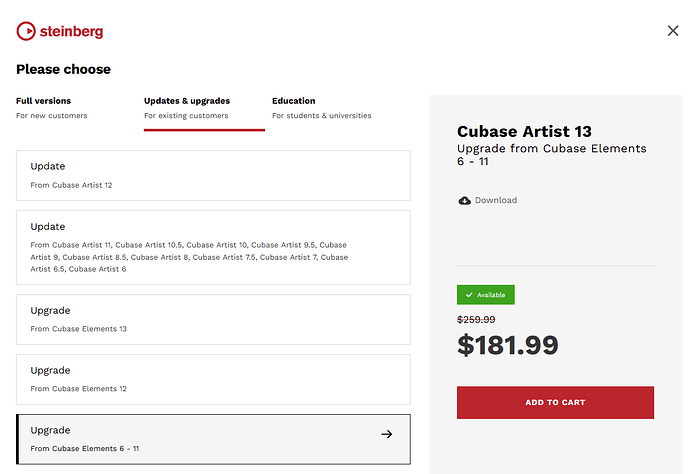Close the product selection dialog
This screenshot has height=474, width=690.
[673, 31]
